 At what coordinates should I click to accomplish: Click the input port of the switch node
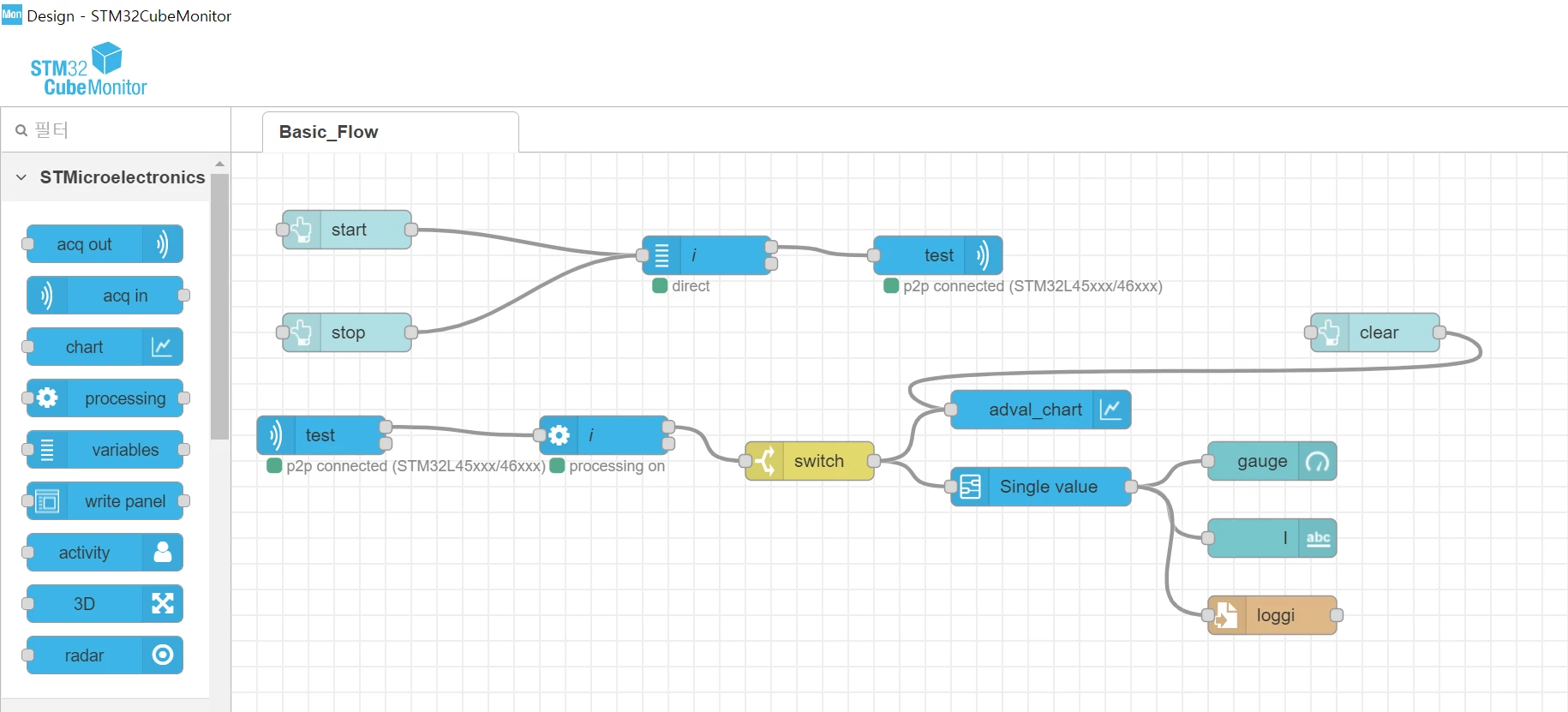745,461
